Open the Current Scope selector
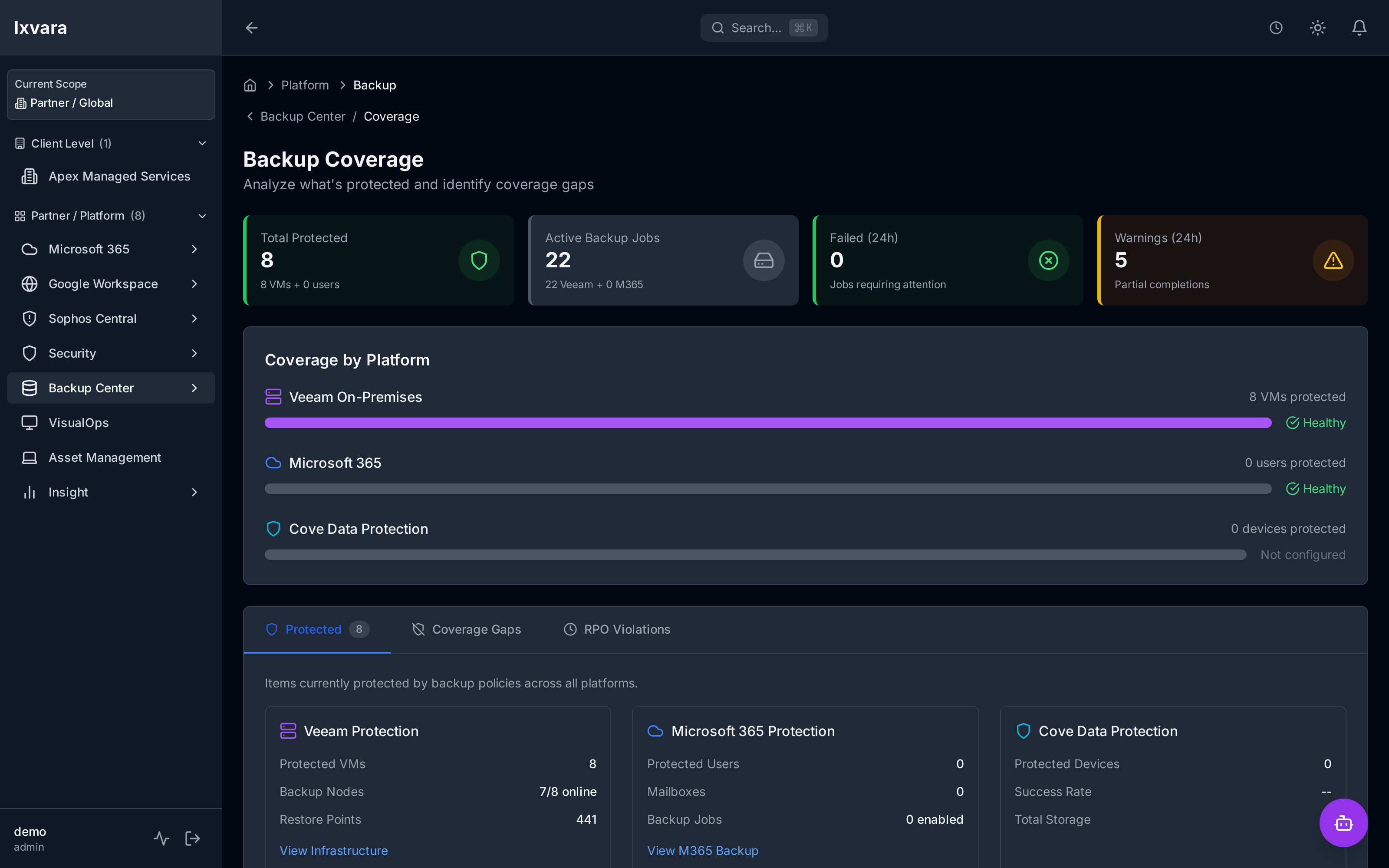 coord(111,95)
